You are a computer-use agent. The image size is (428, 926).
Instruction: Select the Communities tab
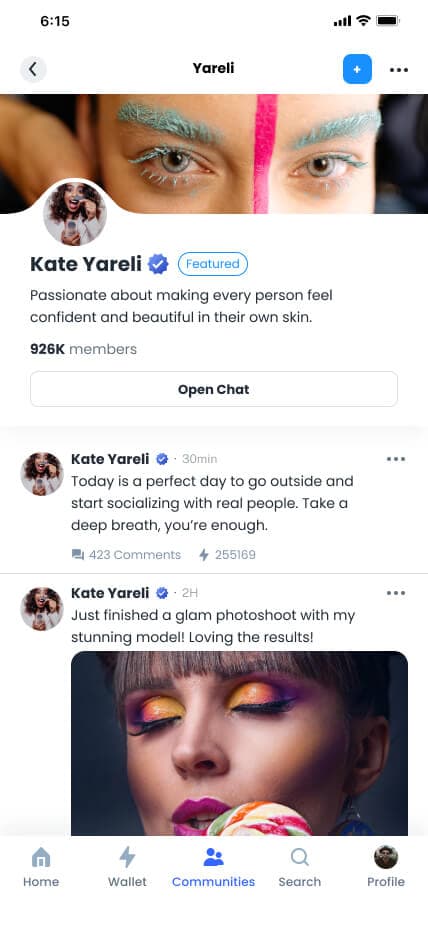coord(213,866)
